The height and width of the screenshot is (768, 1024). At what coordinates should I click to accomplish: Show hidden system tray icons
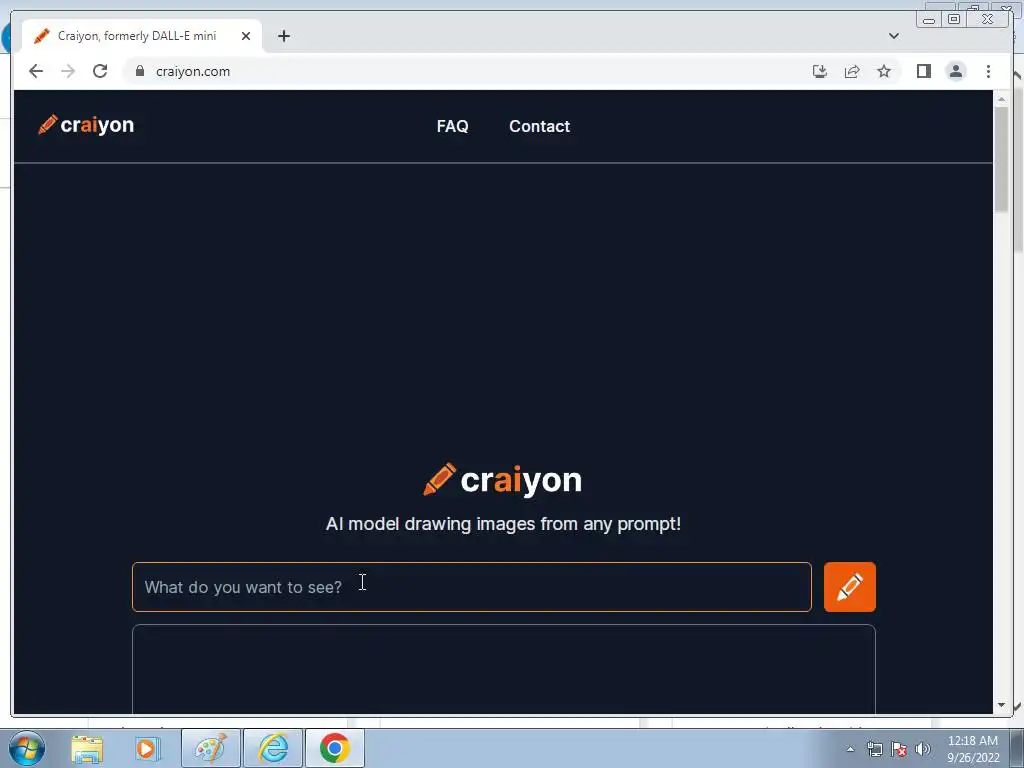850,749
